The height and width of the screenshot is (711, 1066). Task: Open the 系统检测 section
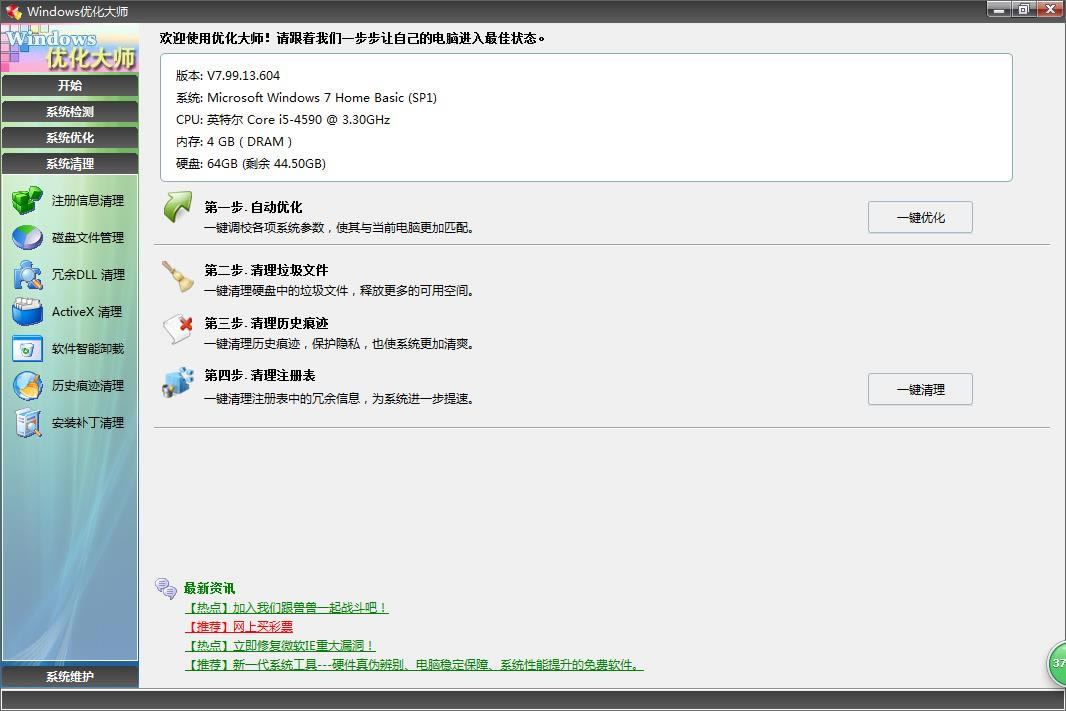pos(70,111)
